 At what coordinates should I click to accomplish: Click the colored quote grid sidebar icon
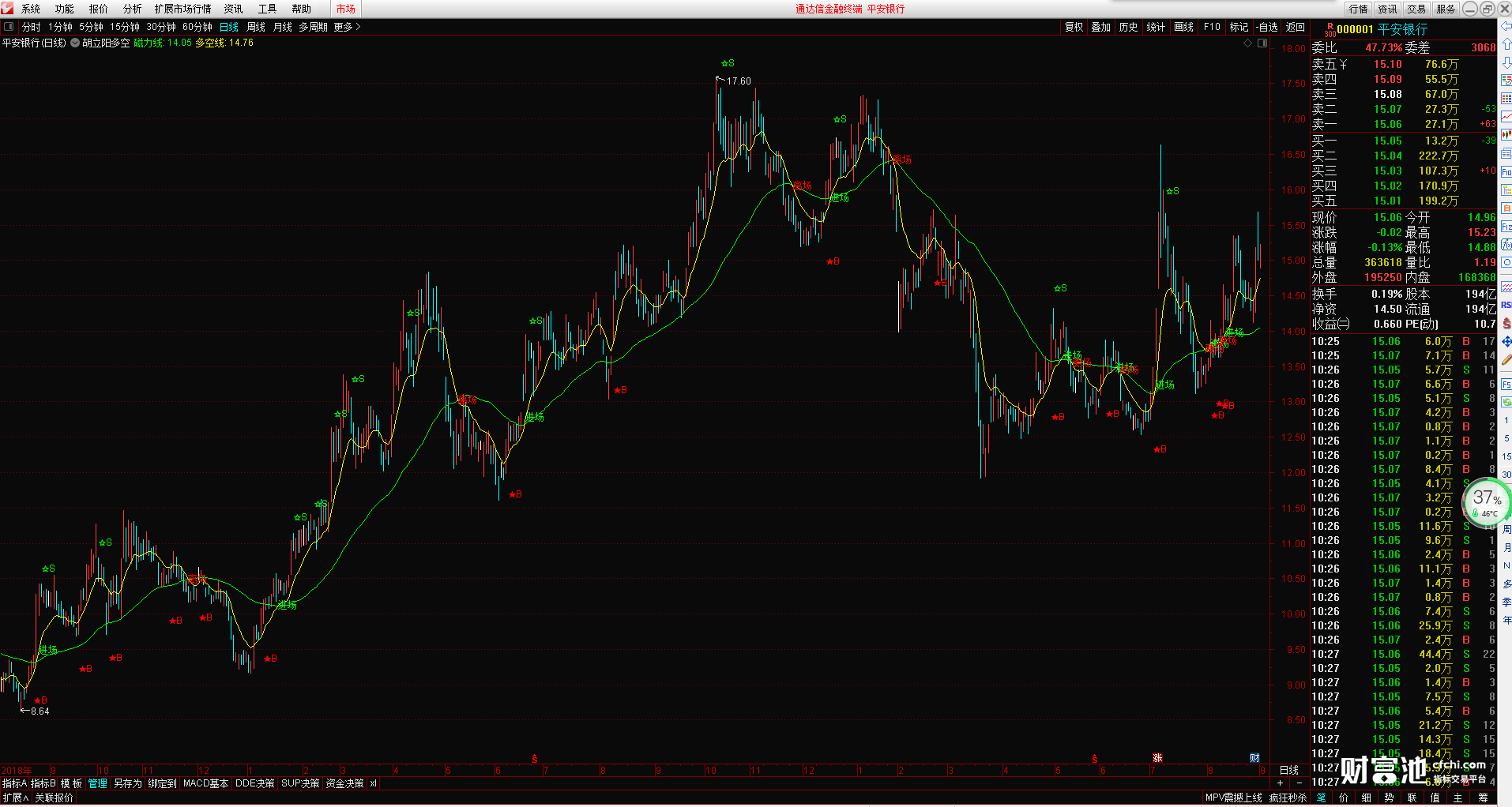(x=1506, y=99)
